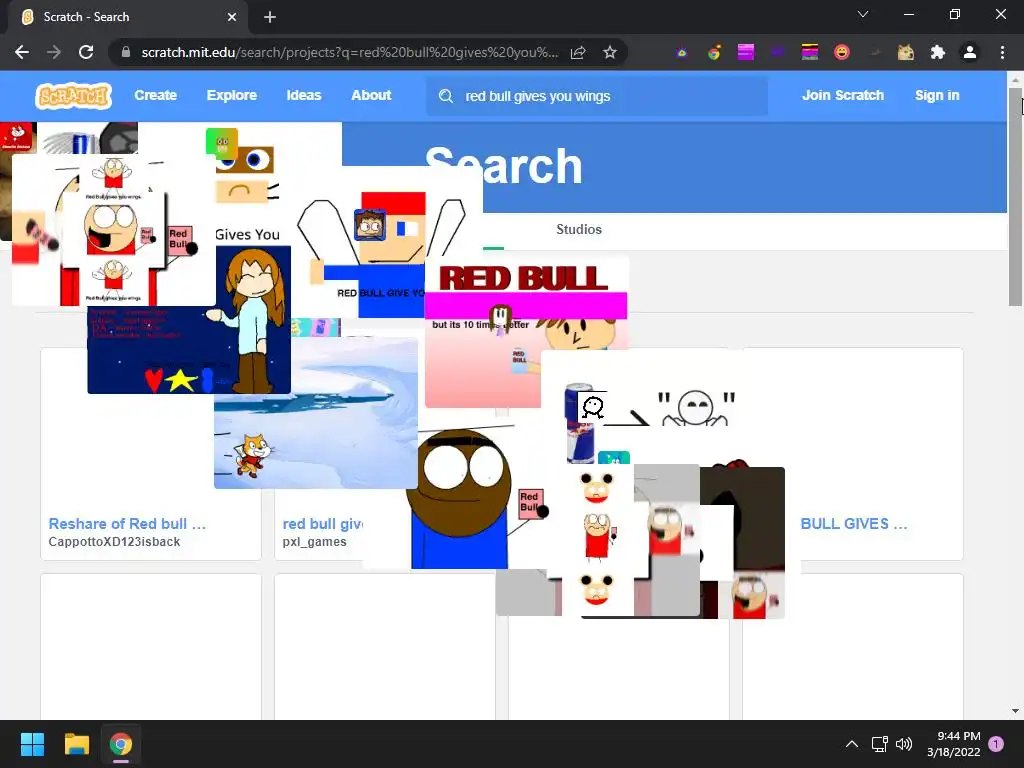Viewport: 1024px width, 768px height.
Task: Open the Windows Start menu
Action: tap(32, 744)
